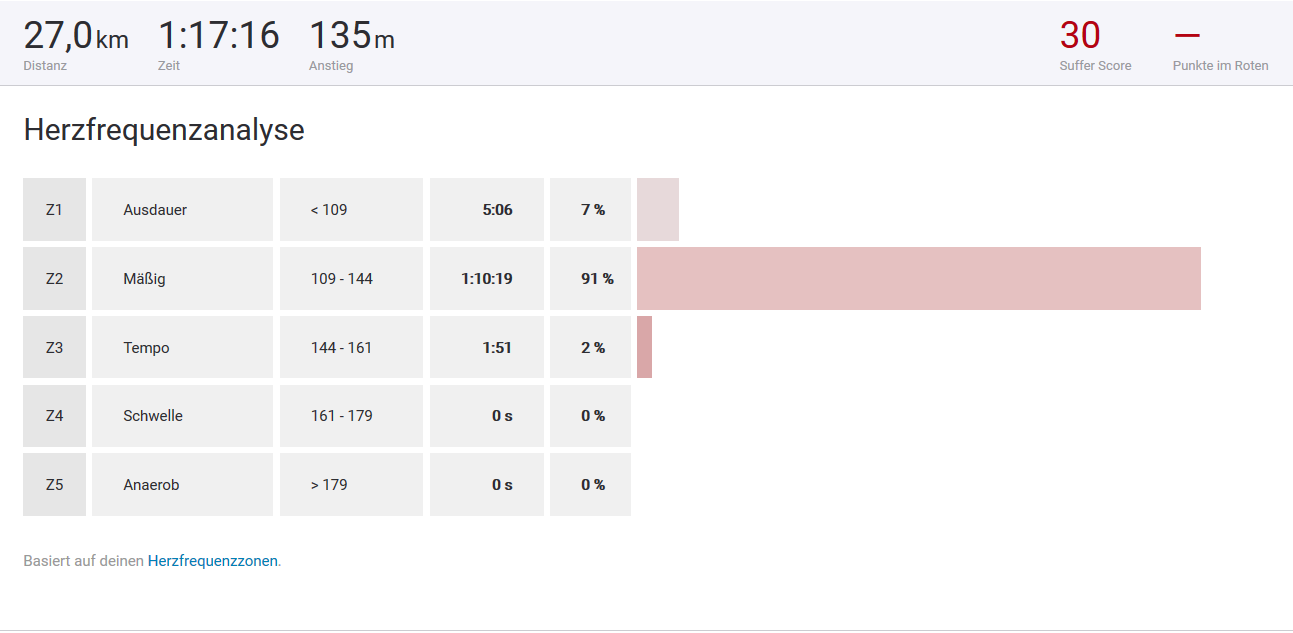Click the Z3 Tempo percentage bar
Viewport: 1293px width, 633px height.
[x=644, y=348]
